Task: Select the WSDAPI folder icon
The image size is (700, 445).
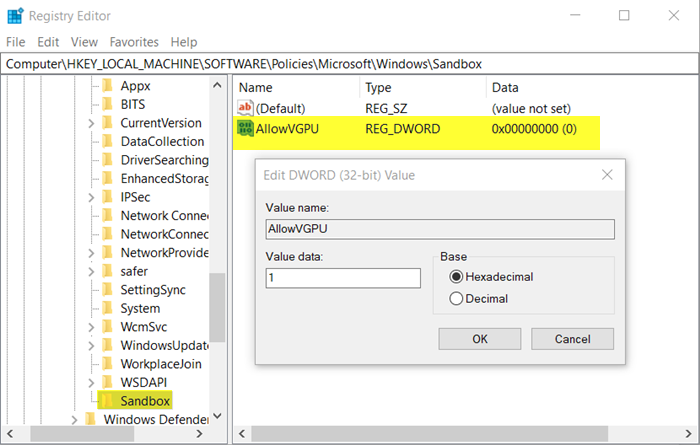Action: [107, 383]
